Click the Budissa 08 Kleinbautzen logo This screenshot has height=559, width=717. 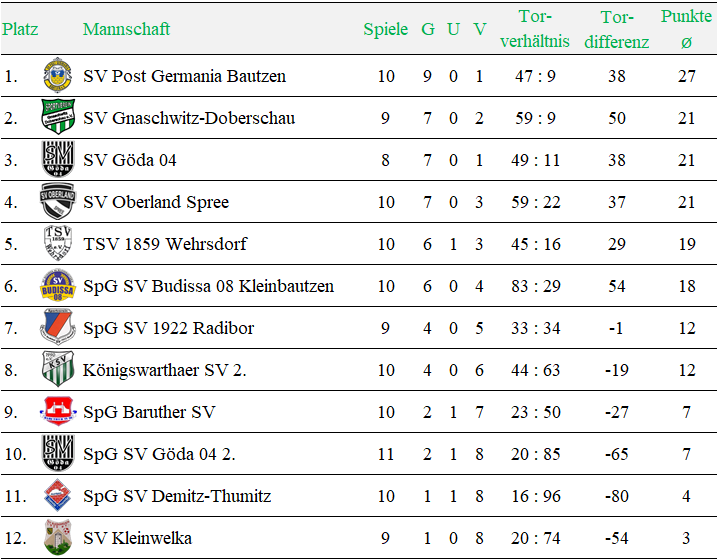tap(58, 285)
